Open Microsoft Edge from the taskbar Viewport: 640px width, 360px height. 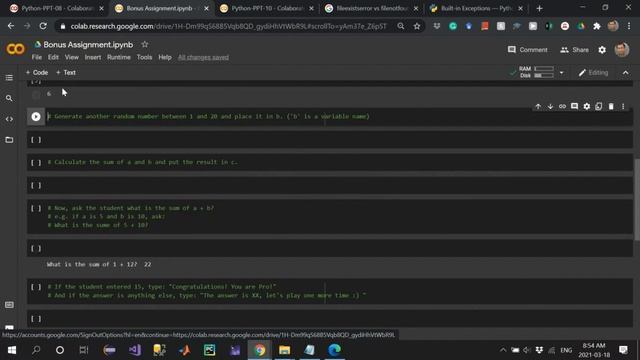coord(334,350)
